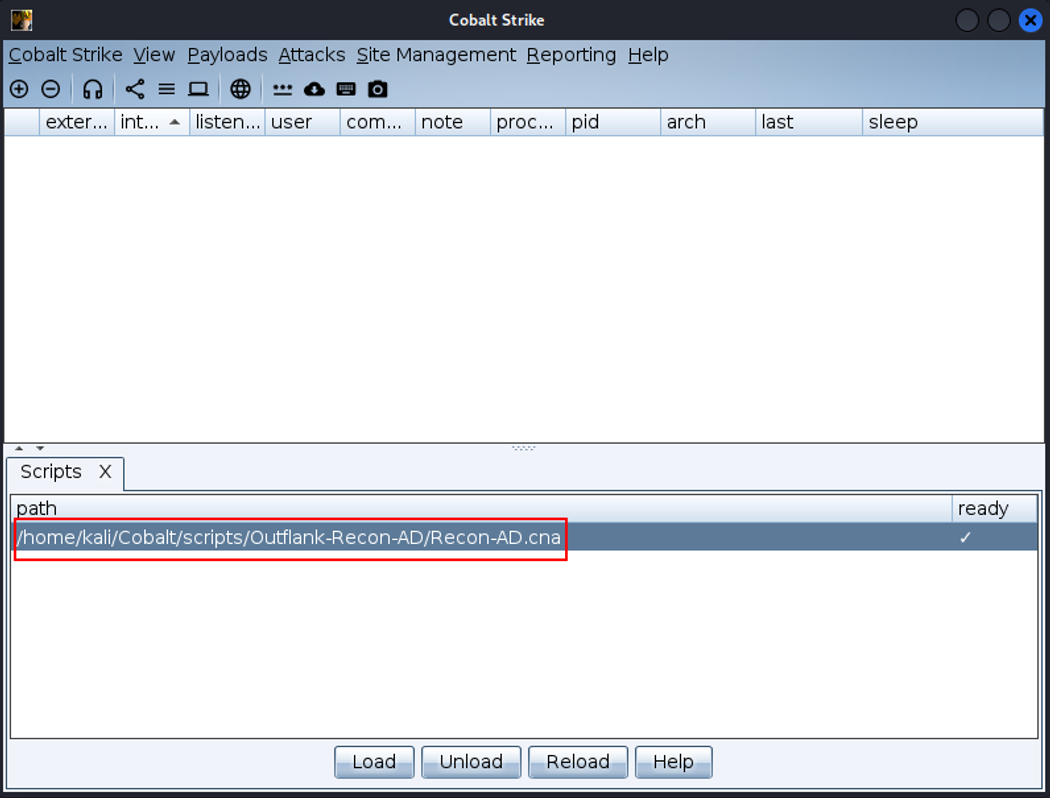Sort sessions by internal column header
The width and height of the screenshot is (1050, 798).
click(x=152, y=123)
